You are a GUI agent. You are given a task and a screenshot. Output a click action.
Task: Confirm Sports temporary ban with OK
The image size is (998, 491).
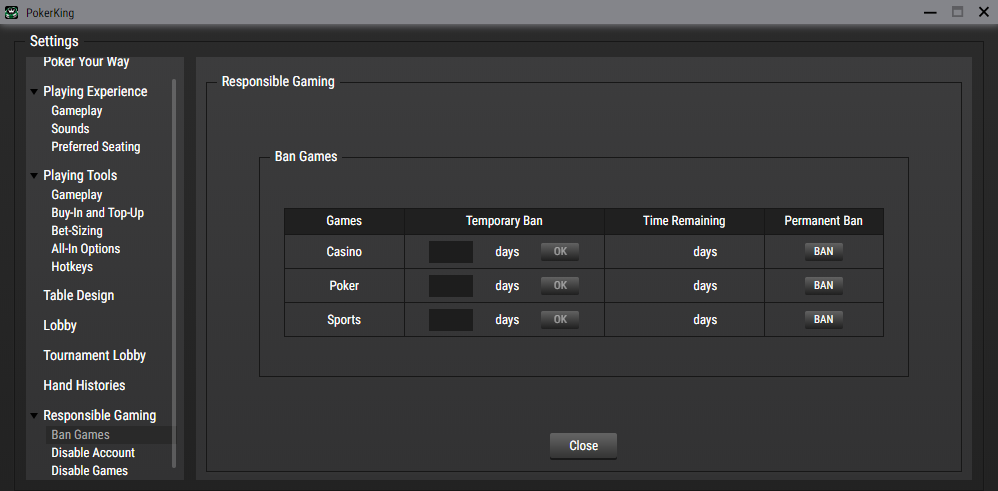point(560,320)
